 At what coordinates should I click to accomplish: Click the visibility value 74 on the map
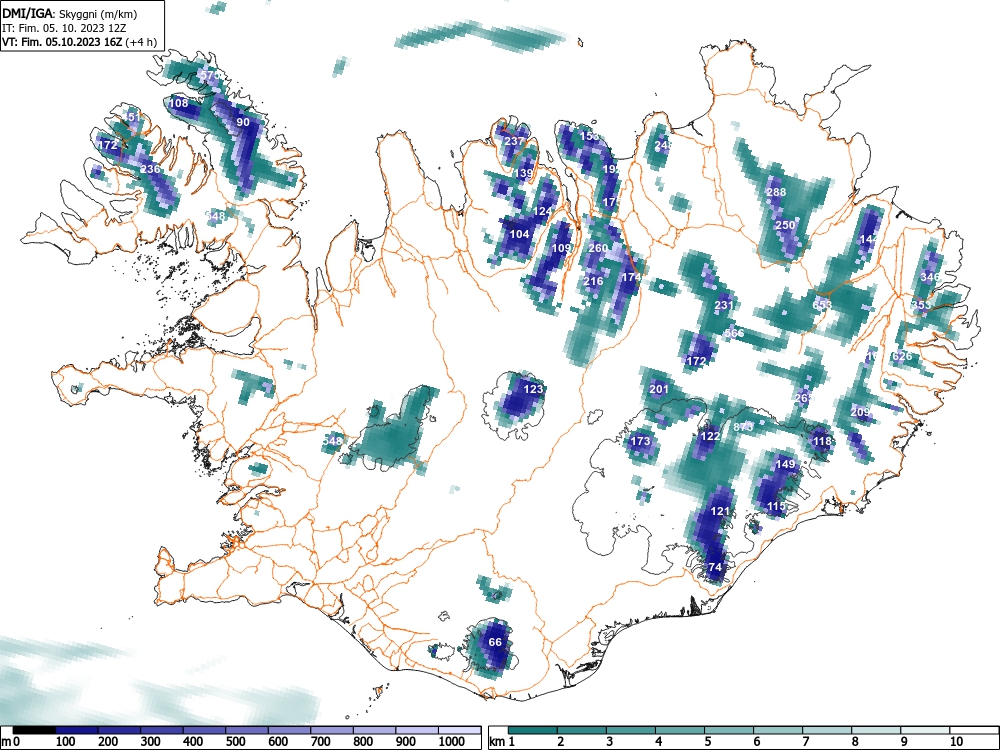[x=715, y=567]
